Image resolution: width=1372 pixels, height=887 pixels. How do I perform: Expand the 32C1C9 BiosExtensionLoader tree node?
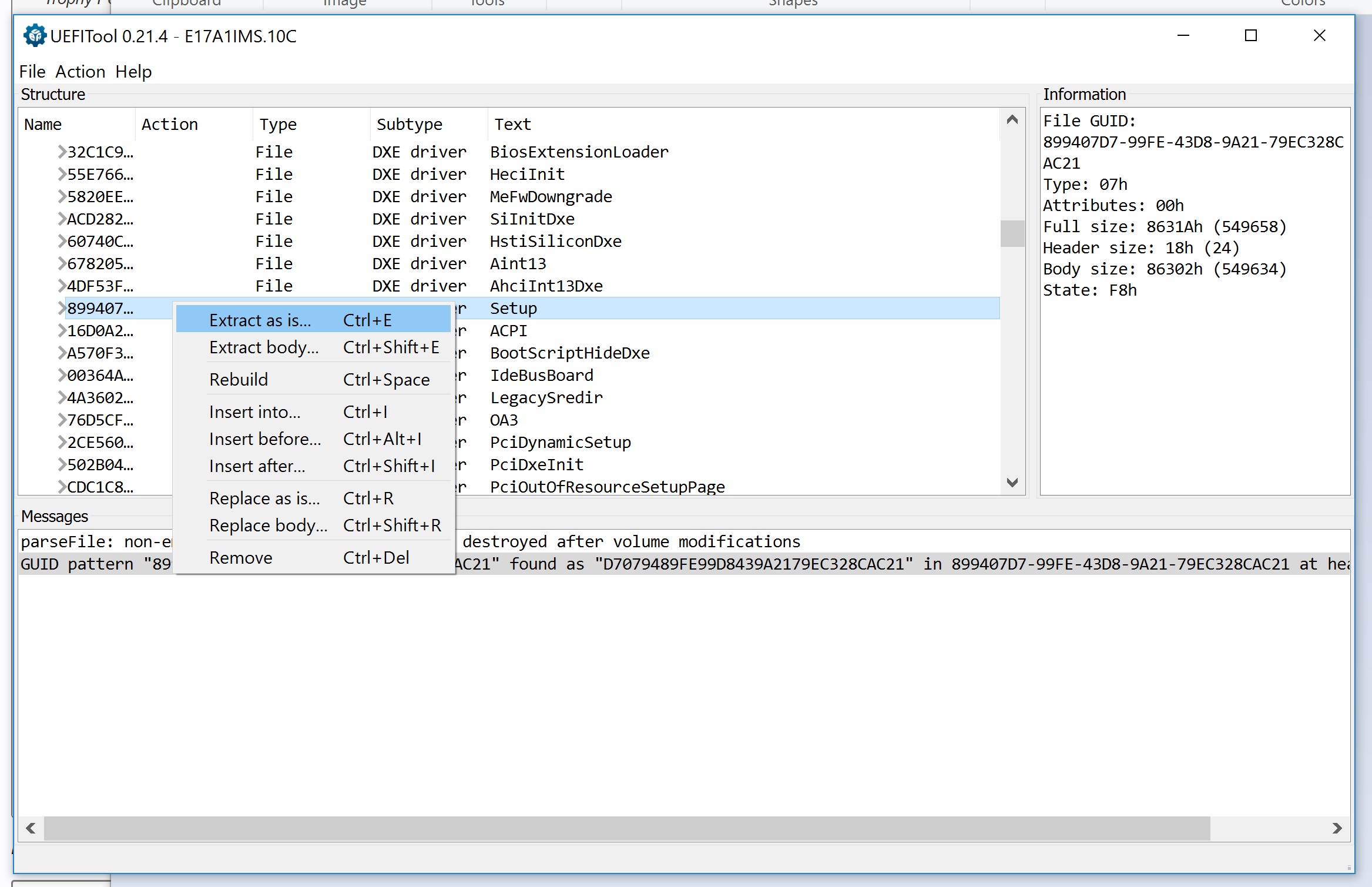61,152
